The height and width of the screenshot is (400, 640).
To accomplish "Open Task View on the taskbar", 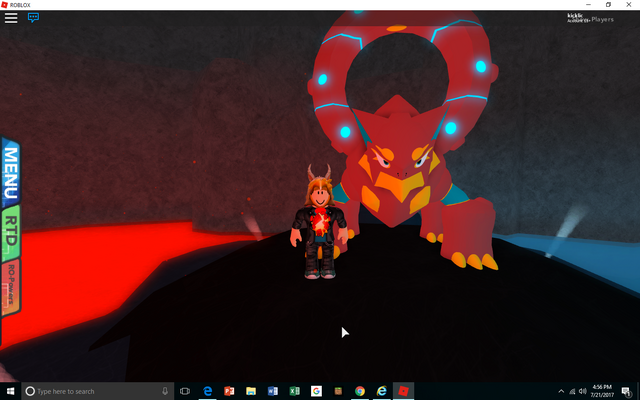I will [185, 391].
